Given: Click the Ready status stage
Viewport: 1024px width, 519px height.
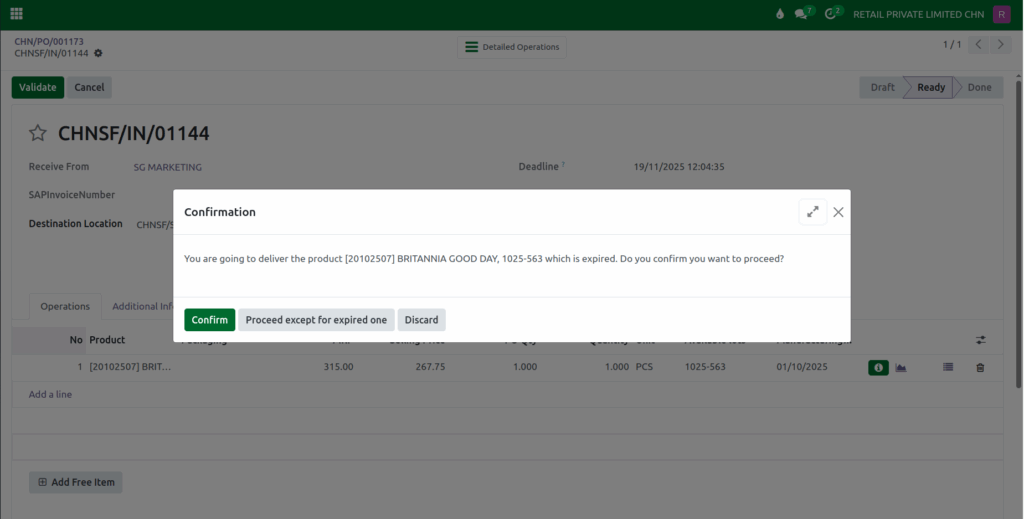Looking at the screenshot, I should point(931,87).
